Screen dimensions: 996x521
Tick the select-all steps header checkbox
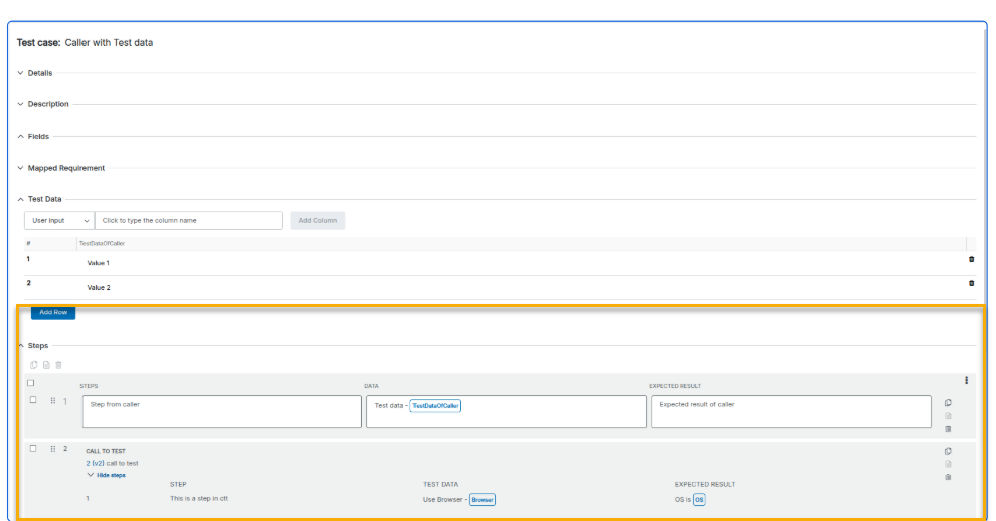tap(31, 383)
